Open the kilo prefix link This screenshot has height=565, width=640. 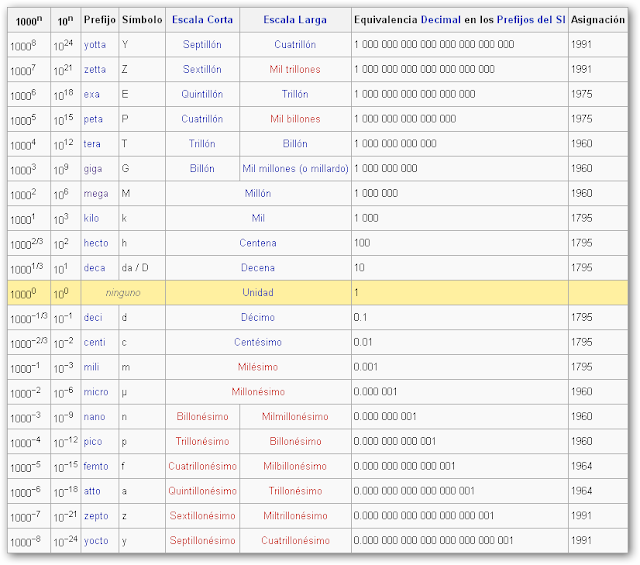(x=91, y=218)
